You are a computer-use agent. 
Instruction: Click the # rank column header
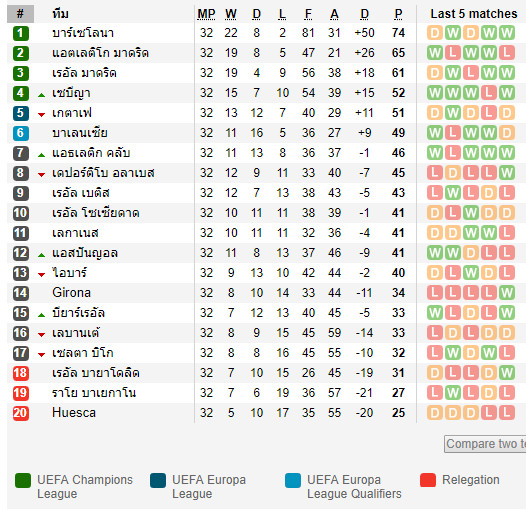pyautogui.click(x=20, y=14)
